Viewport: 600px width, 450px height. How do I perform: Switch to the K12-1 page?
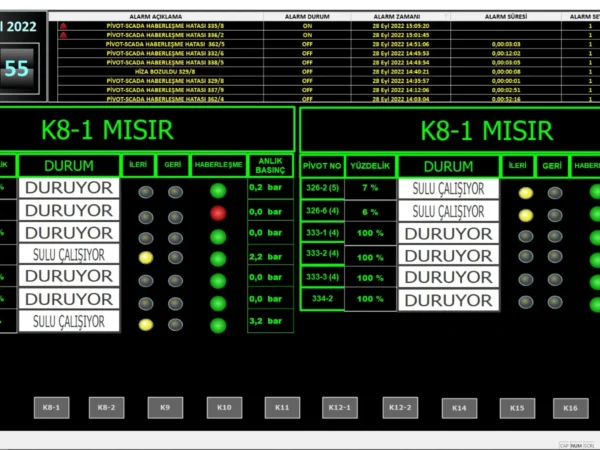(x=341, y=407)
